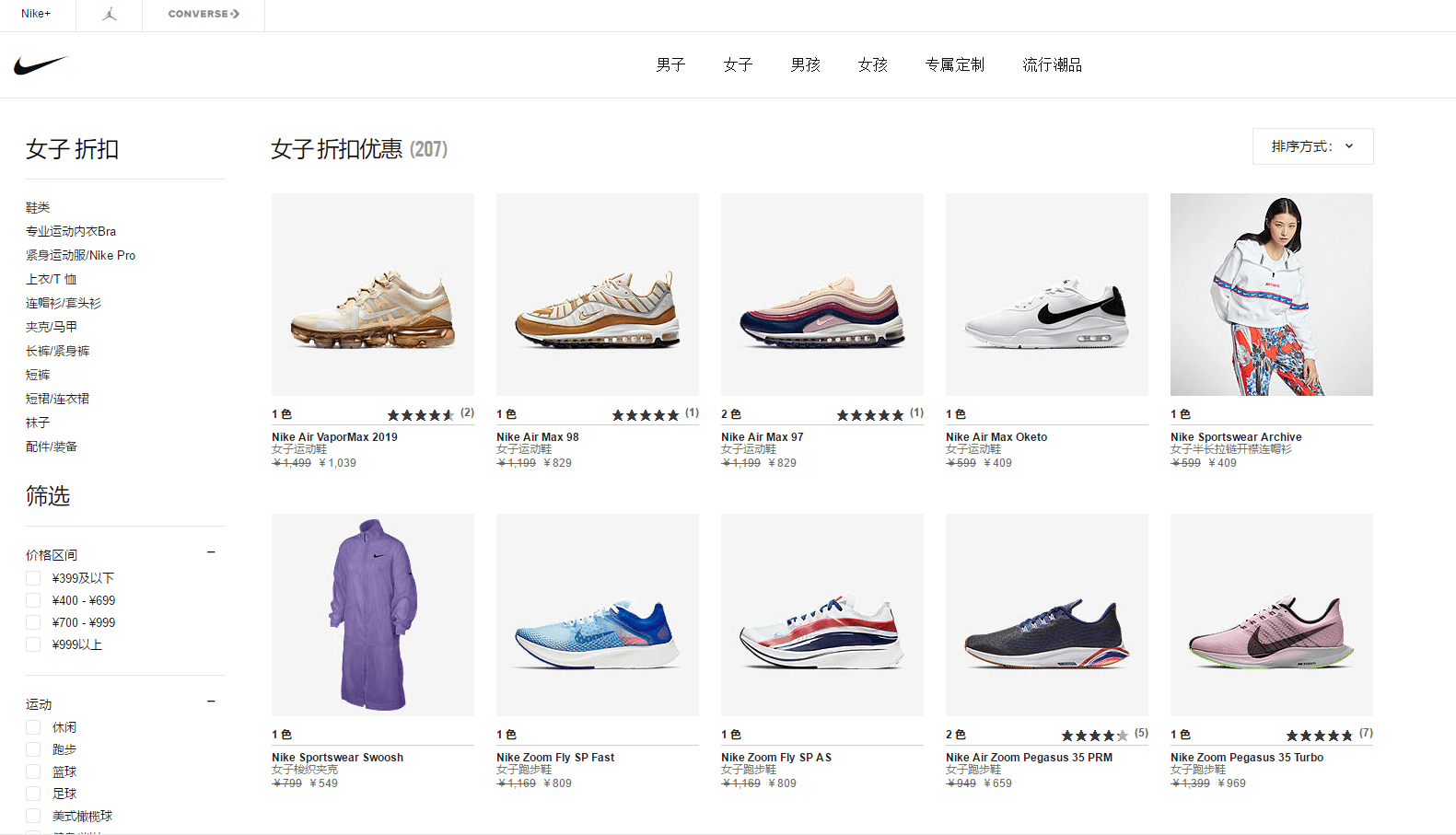Click the ¥1,039 price of VaporMax 2019

[x=337, y=463]
